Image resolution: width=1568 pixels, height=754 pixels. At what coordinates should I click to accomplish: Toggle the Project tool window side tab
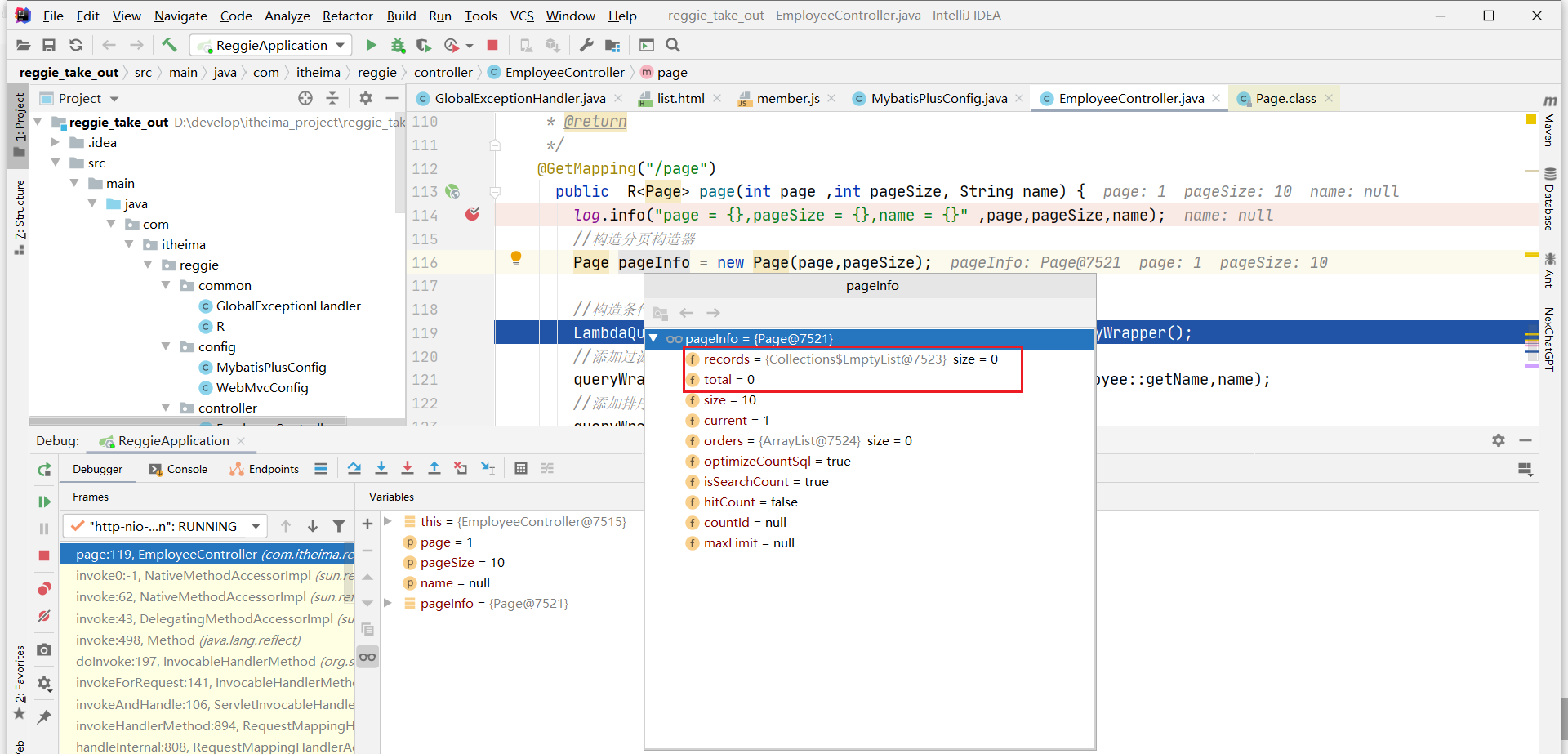tap(20, 126)
